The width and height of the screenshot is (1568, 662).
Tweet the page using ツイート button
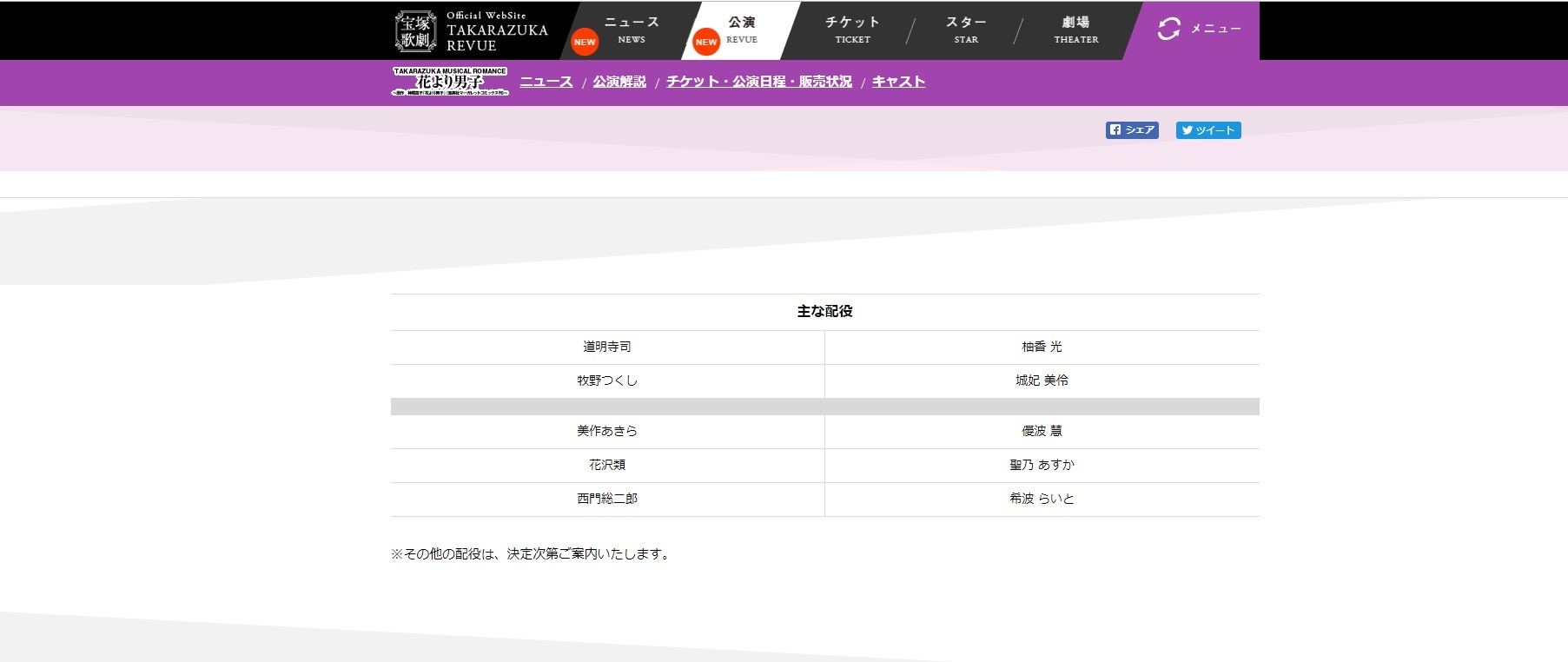(1207, 130)
